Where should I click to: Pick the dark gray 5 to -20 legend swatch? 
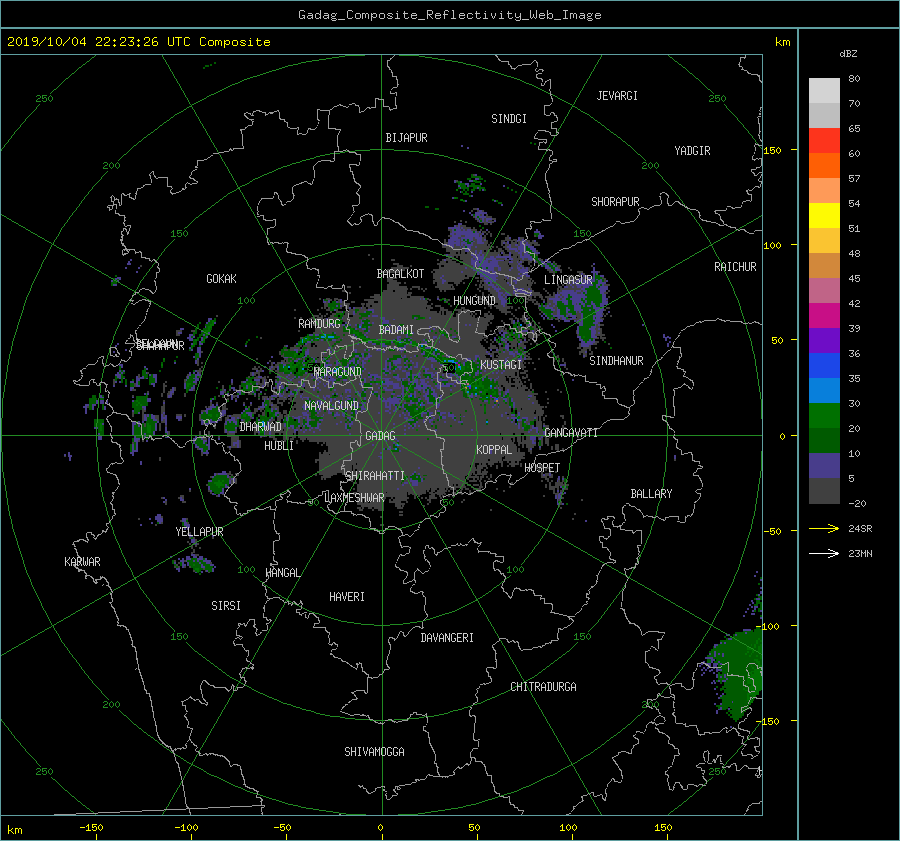pyautogui.click(x=824, y=491)
